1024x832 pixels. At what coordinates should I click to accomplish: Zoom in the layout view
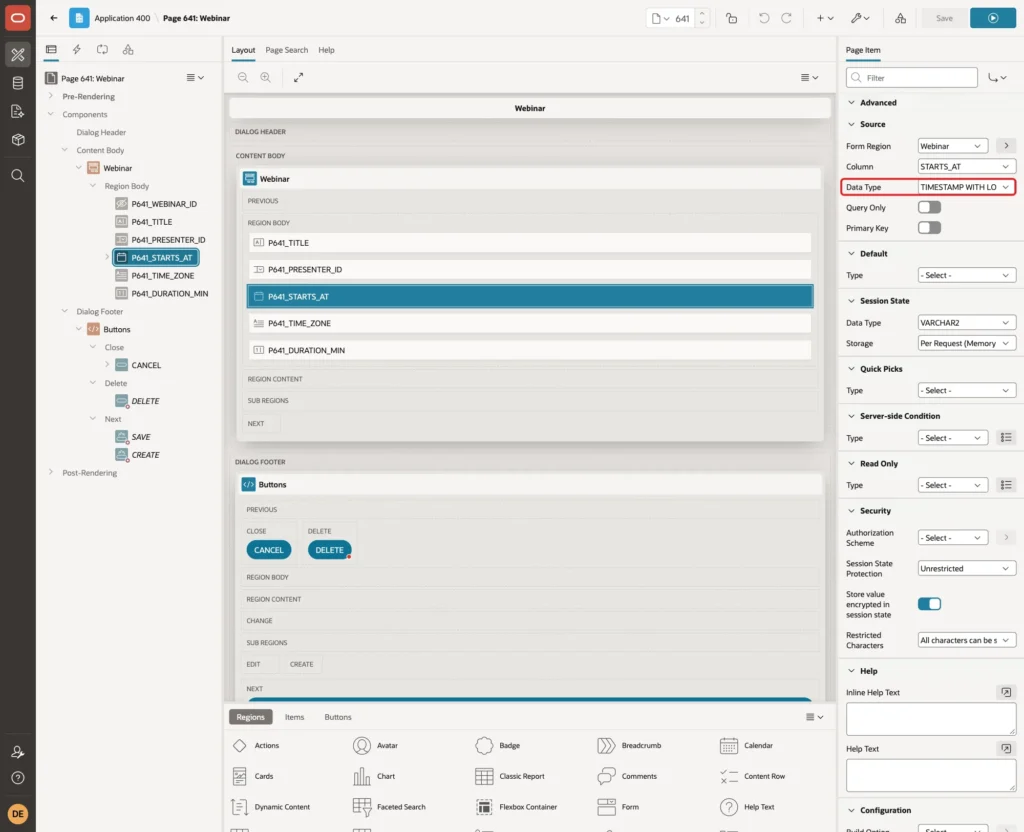pyautogui.click(x=266, y=77)
